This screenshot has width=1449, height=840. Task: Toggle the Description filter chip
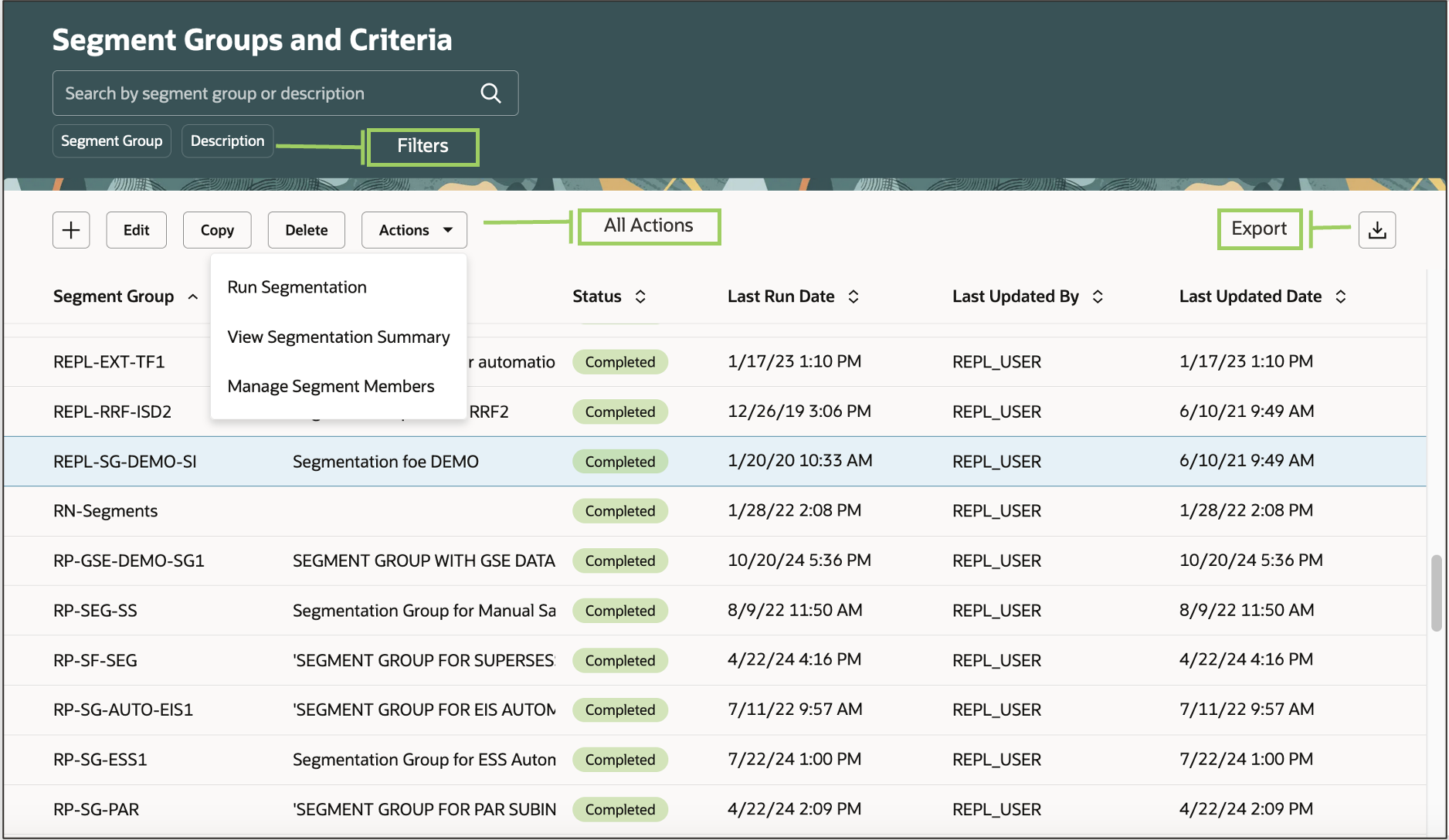point(227,141)
